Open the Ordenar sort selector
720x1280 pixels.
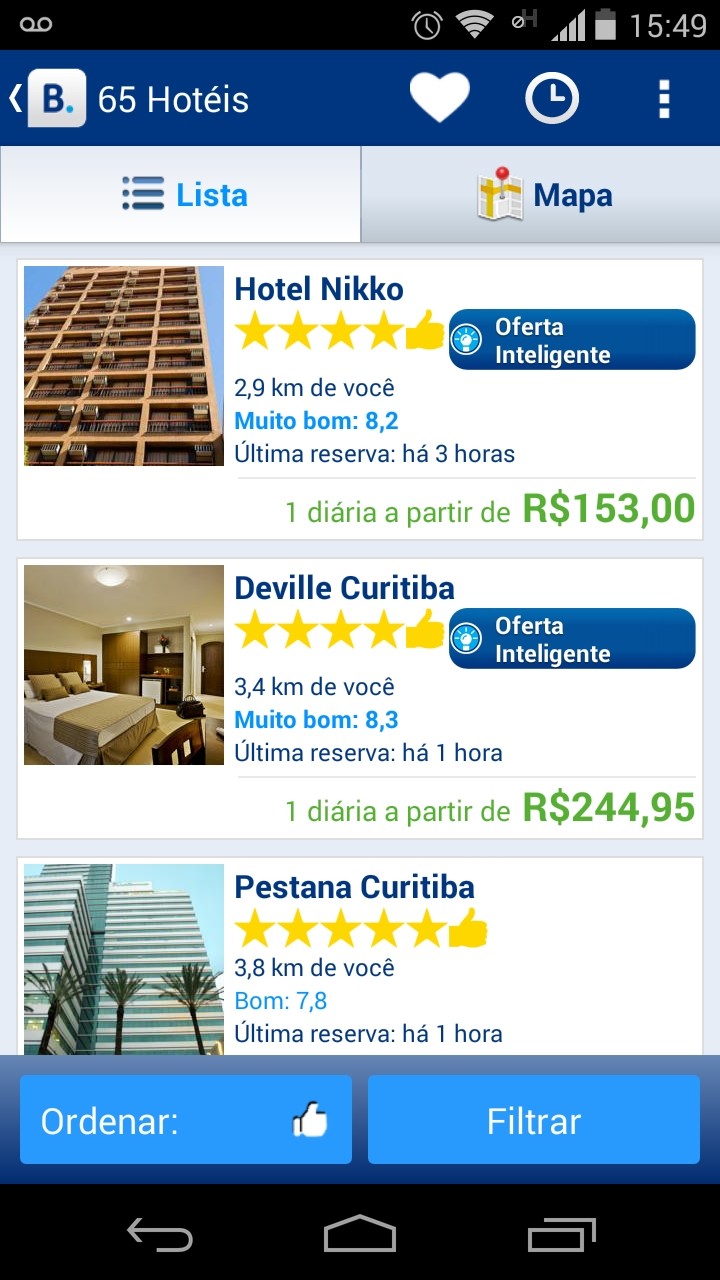(x=186, y=1120)
